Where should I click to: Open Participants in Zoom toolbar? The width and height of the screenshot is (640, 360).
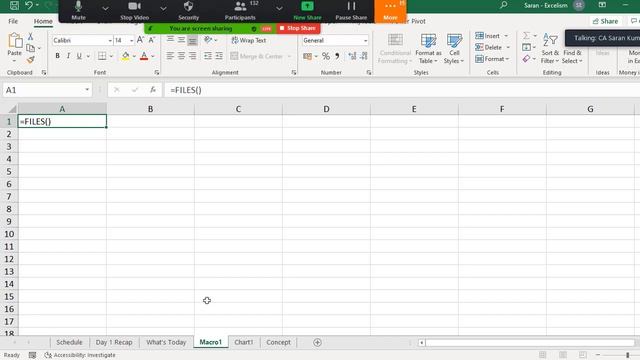(240, 11)
